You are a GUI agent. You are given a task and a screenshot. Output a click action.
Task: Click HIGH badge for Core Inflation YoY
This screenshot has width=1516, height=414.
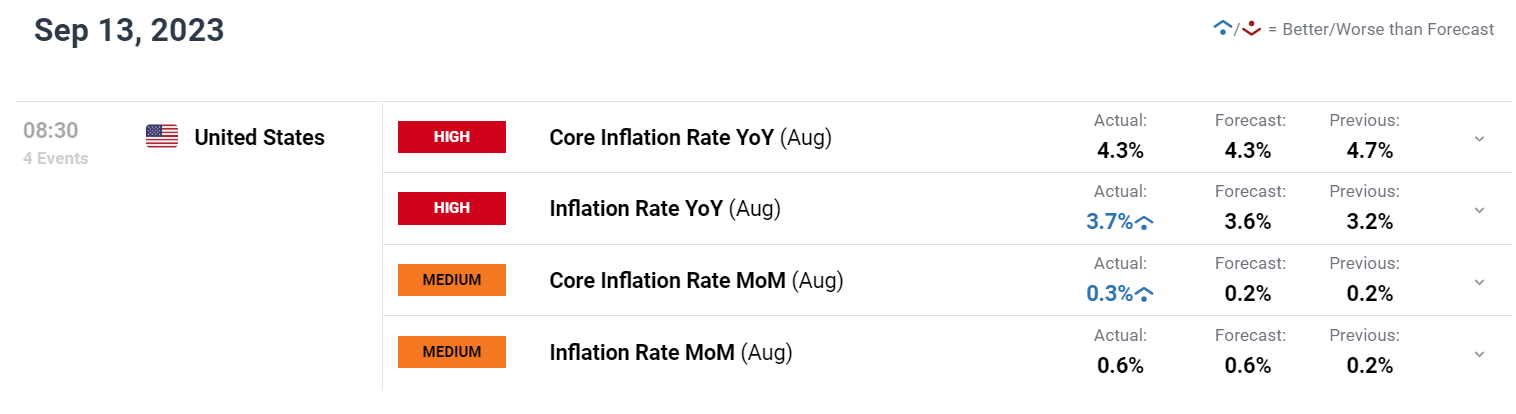pyautogui.click(x=452, y=137)
